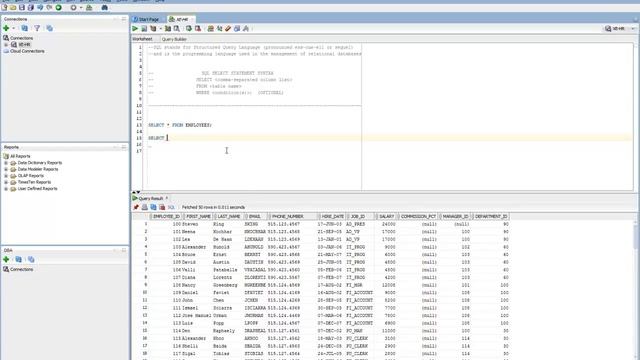Click Rollback icon in worksheet toolbar
Image resolution: width=640 pixels, height=360 pixels.
click(198, 29)
